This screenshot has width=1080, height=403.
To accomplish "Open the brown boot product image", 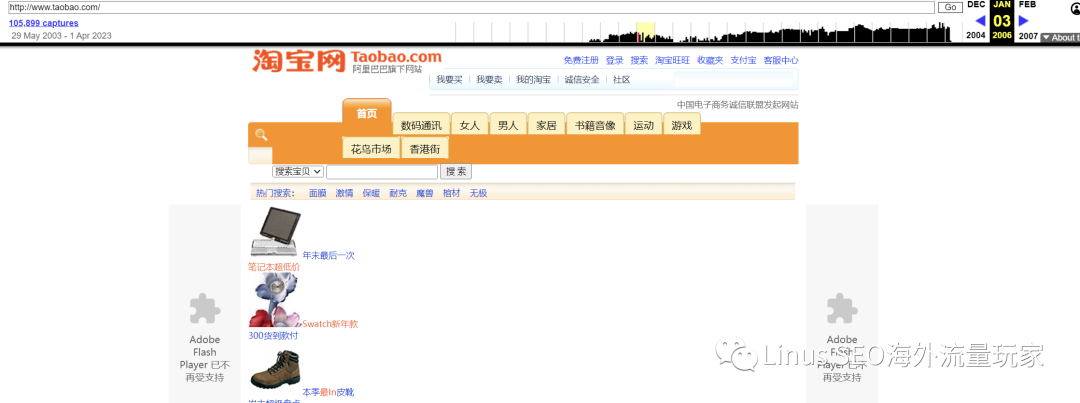I will coord(275,369).
